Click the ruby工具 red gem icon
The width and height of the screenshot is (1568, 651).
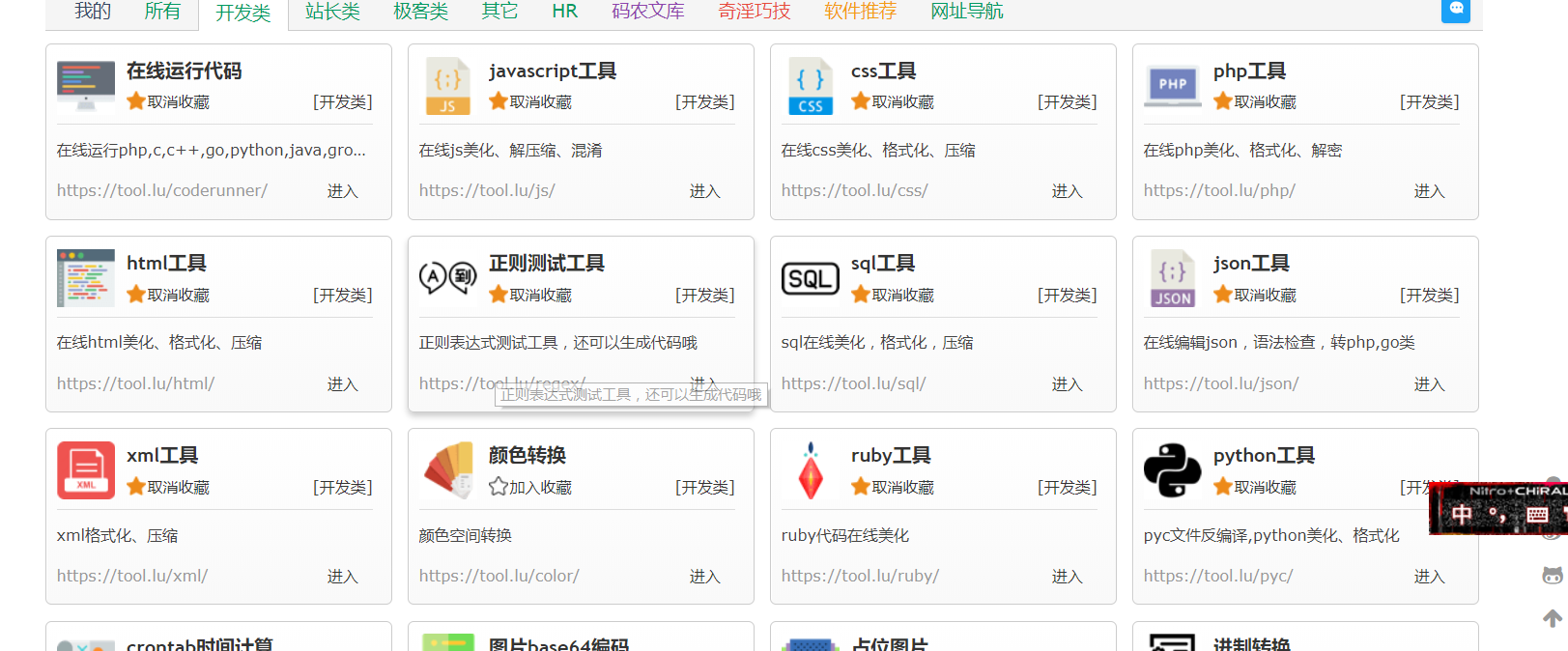811,470
